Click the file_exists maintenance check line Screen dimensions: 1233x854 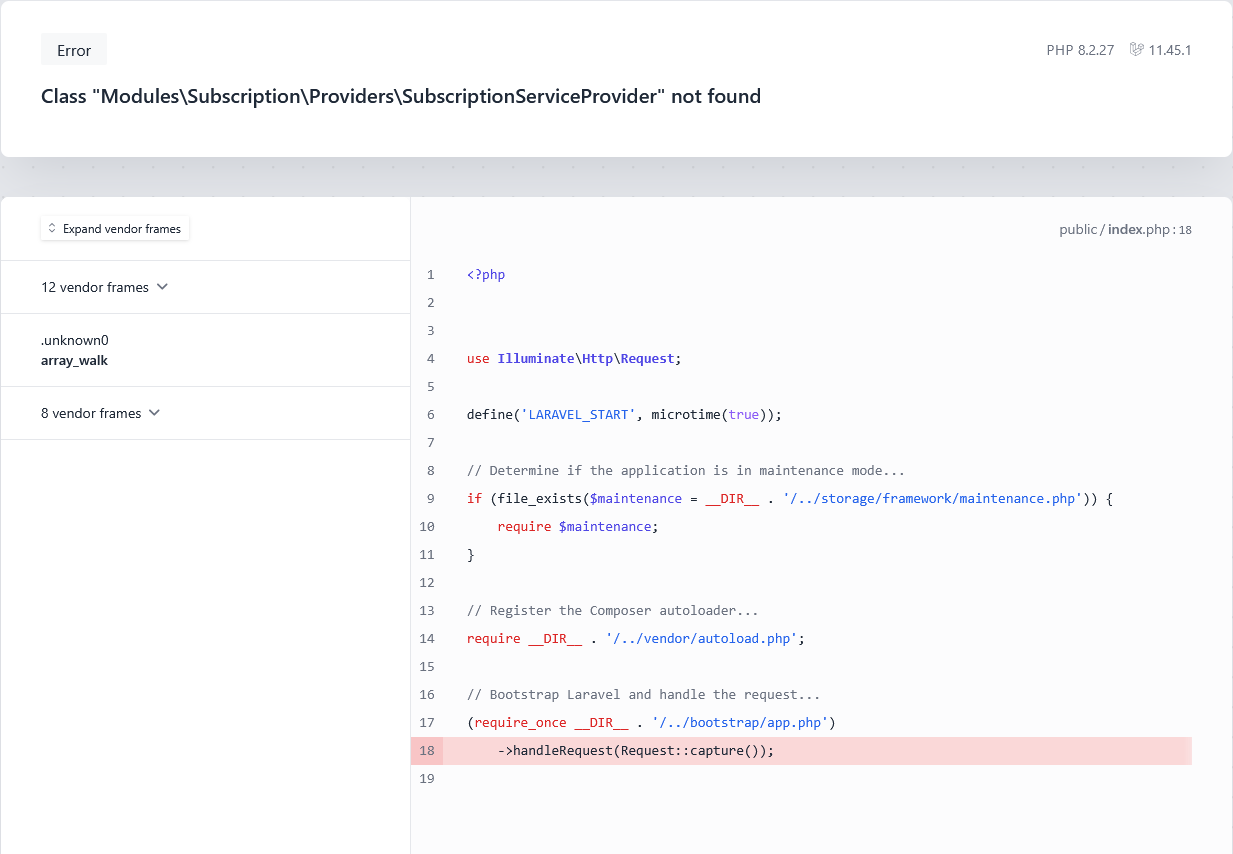(x=789, y=498)
